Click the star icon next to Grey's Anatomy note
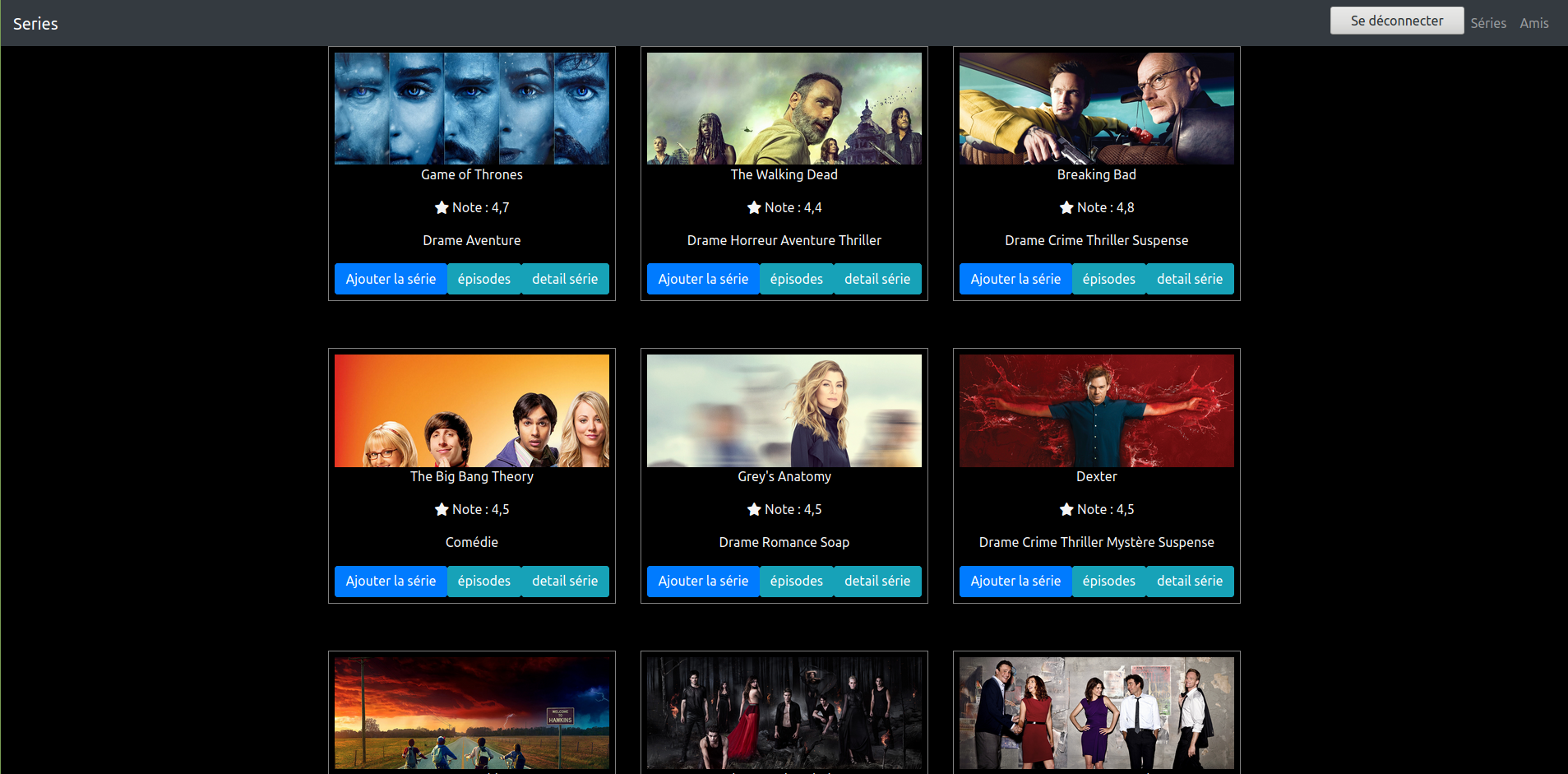 point(754,509)
